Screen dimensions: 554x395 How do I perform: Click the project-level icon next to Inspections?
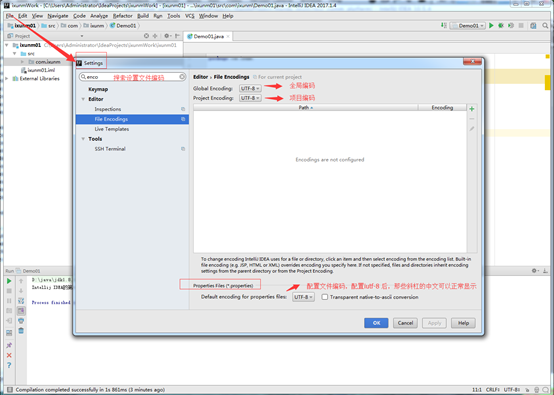point(183,109)
